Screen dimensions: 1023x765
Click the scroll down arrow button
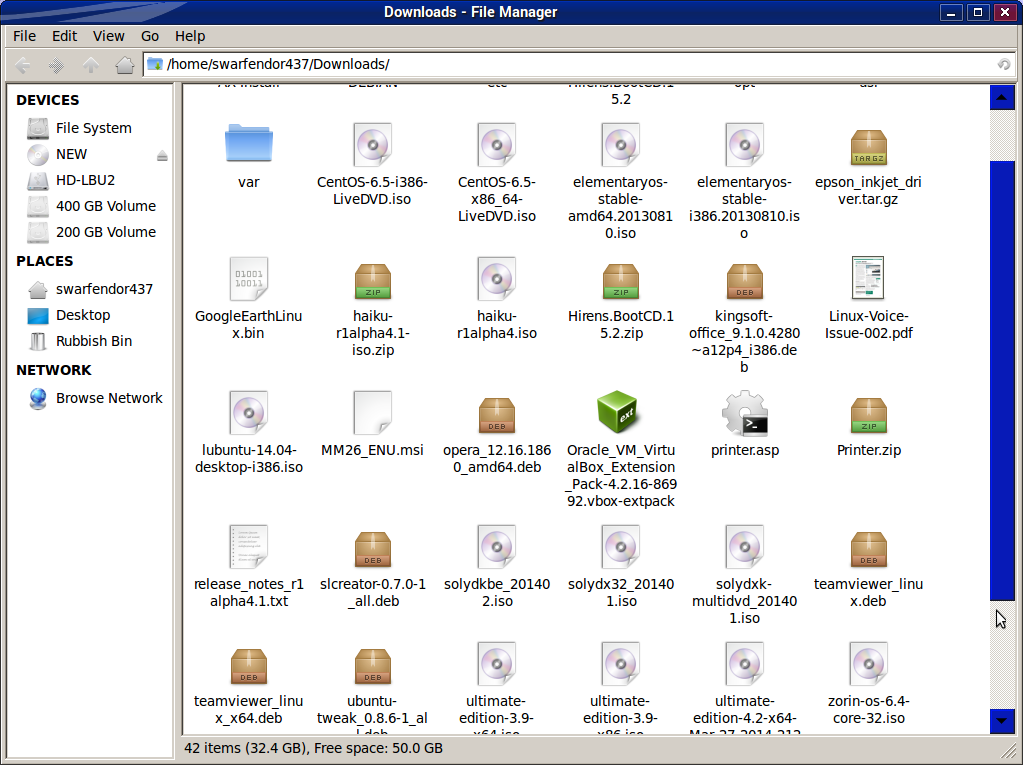(x=1001, y=719)
